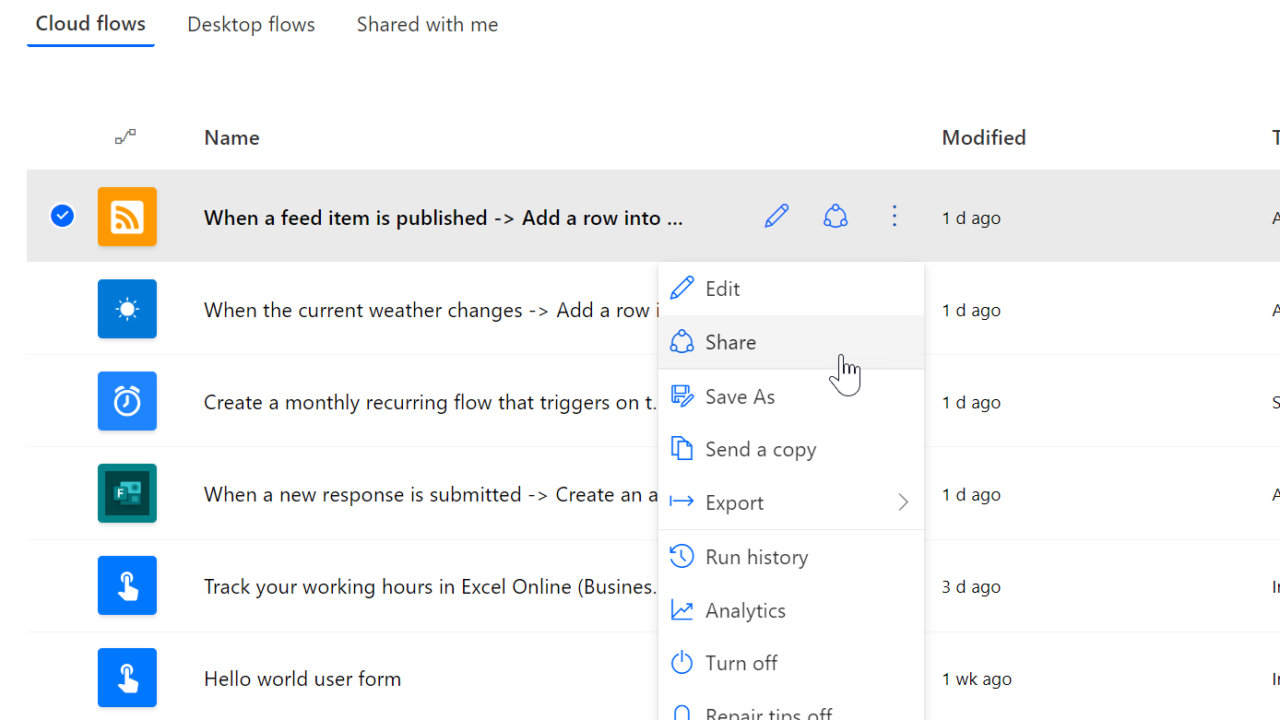The image size is (1280, 720).
Task: Click the weather flow sun icon
Action: (x=127, y=309)
